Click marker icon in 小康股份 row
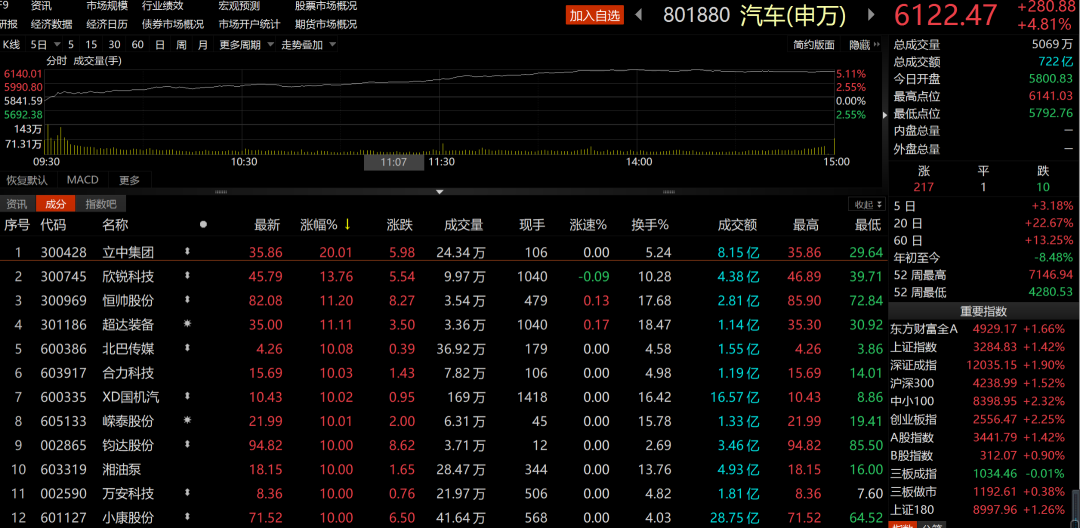 pyautogui.click(x=187, y=517)
